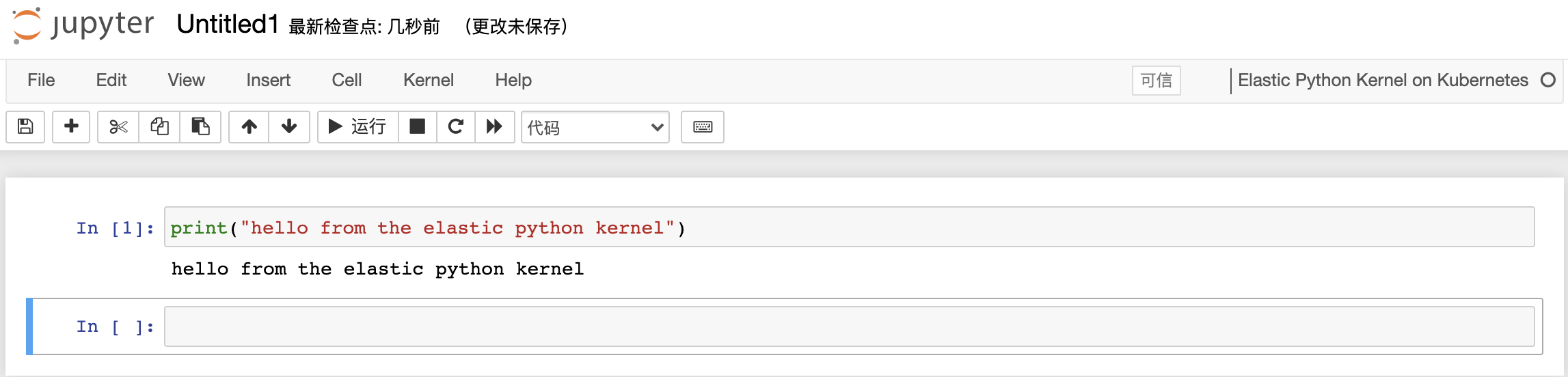This screenshot has height=377, width=1568.
Task: Save notebook with the floppy disk icon
Action: (x=25, y=126)
